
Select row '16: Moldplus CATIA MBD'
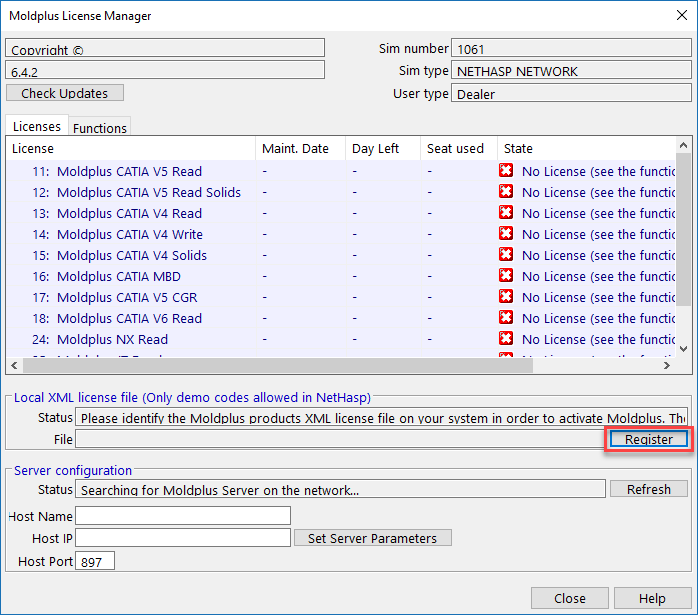(341, 276)
